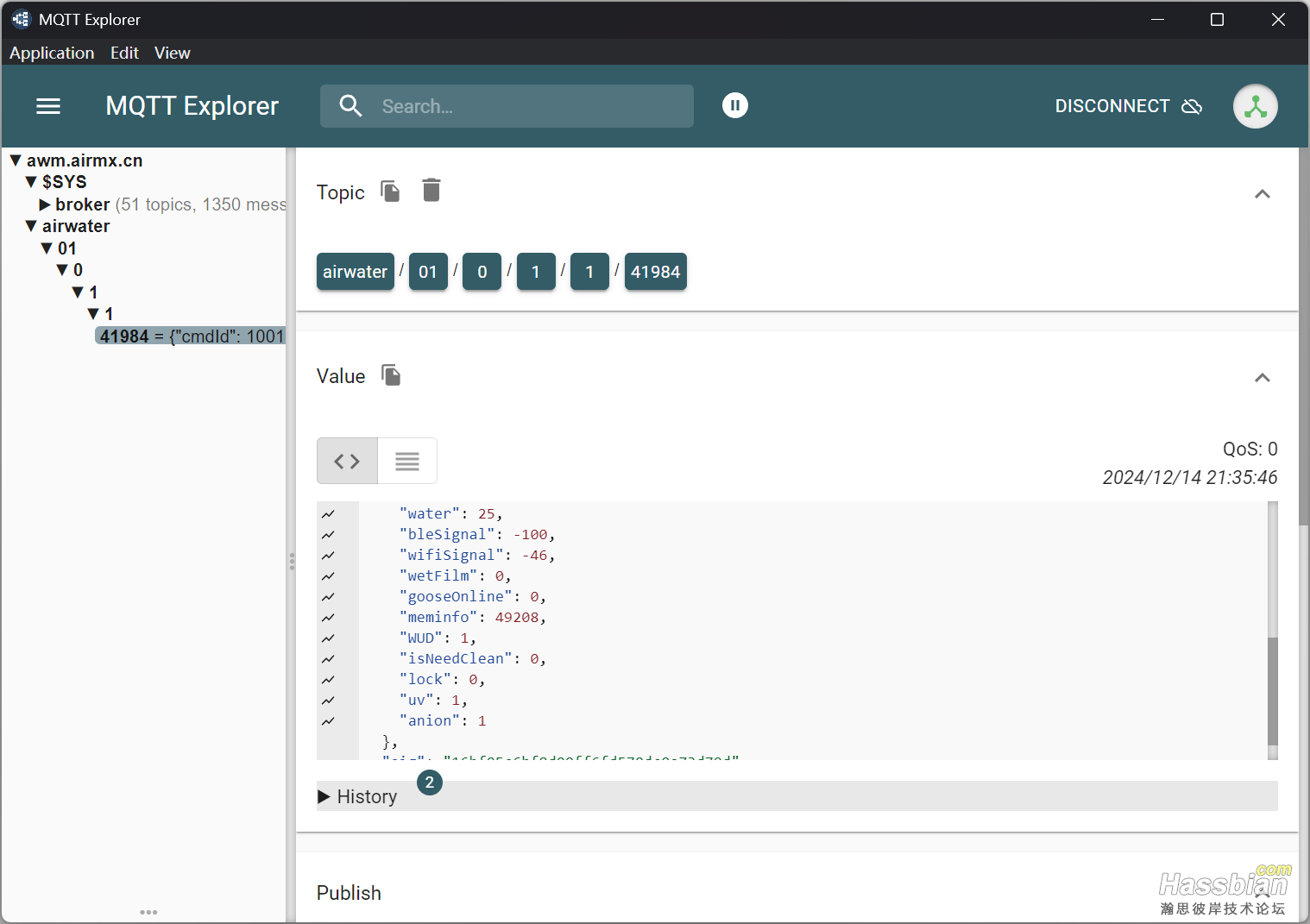
Task: Show chart for isNeedClean value
Action: click(328, 659)
